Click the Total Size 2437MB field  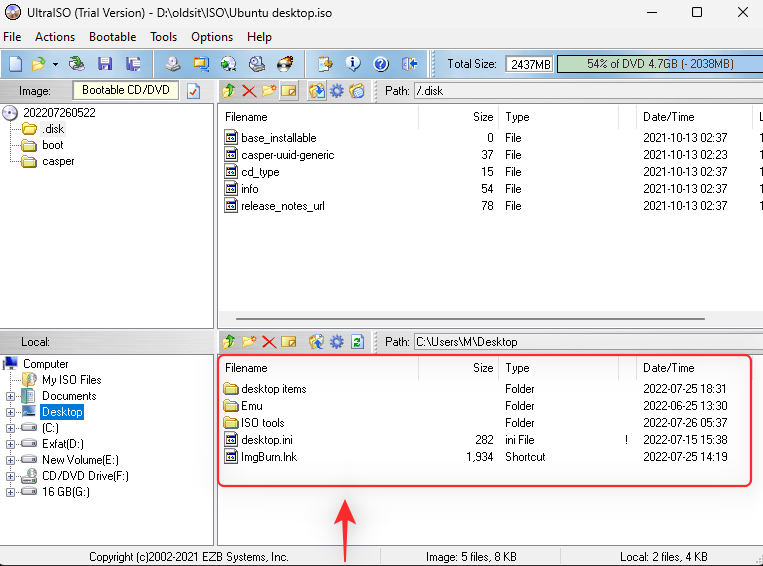click(529, 64)
